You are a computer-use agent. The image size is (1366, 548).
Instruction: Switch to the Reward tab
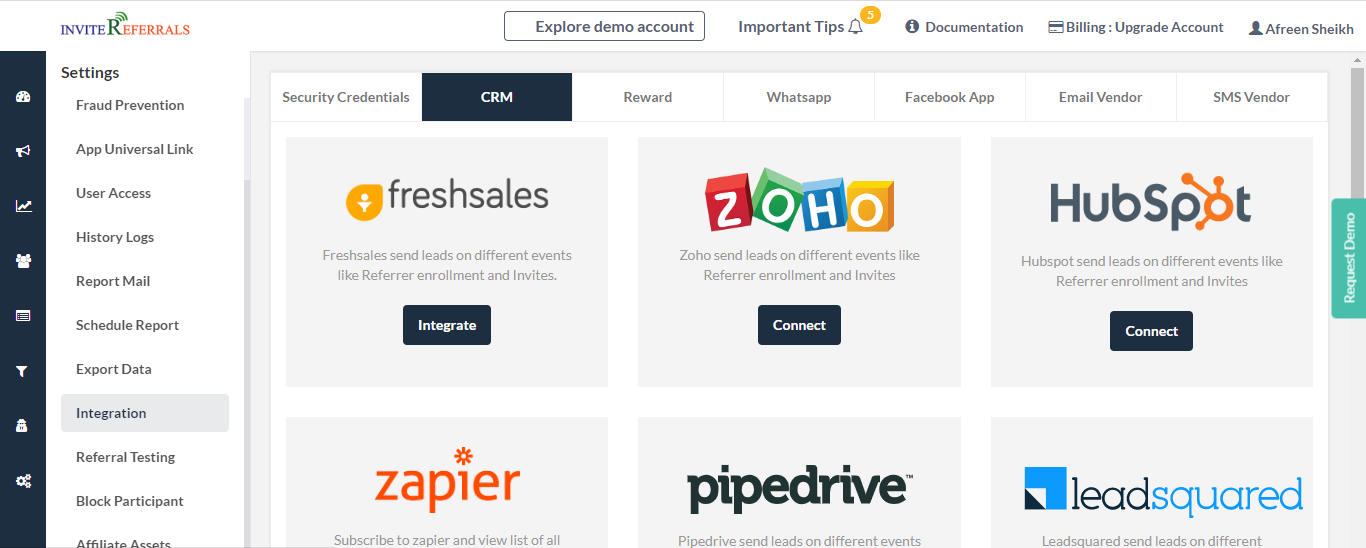(648, 97)
